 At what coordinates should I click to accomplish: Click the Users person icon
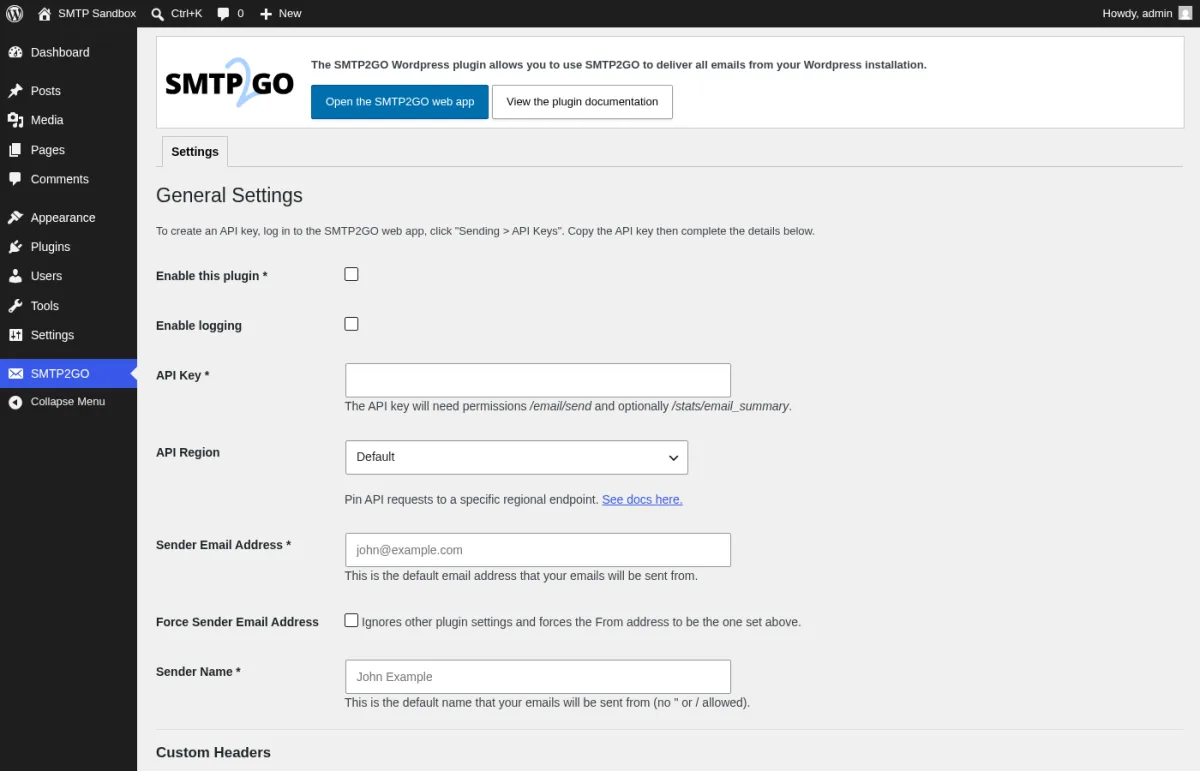click(x=15, y=276)
